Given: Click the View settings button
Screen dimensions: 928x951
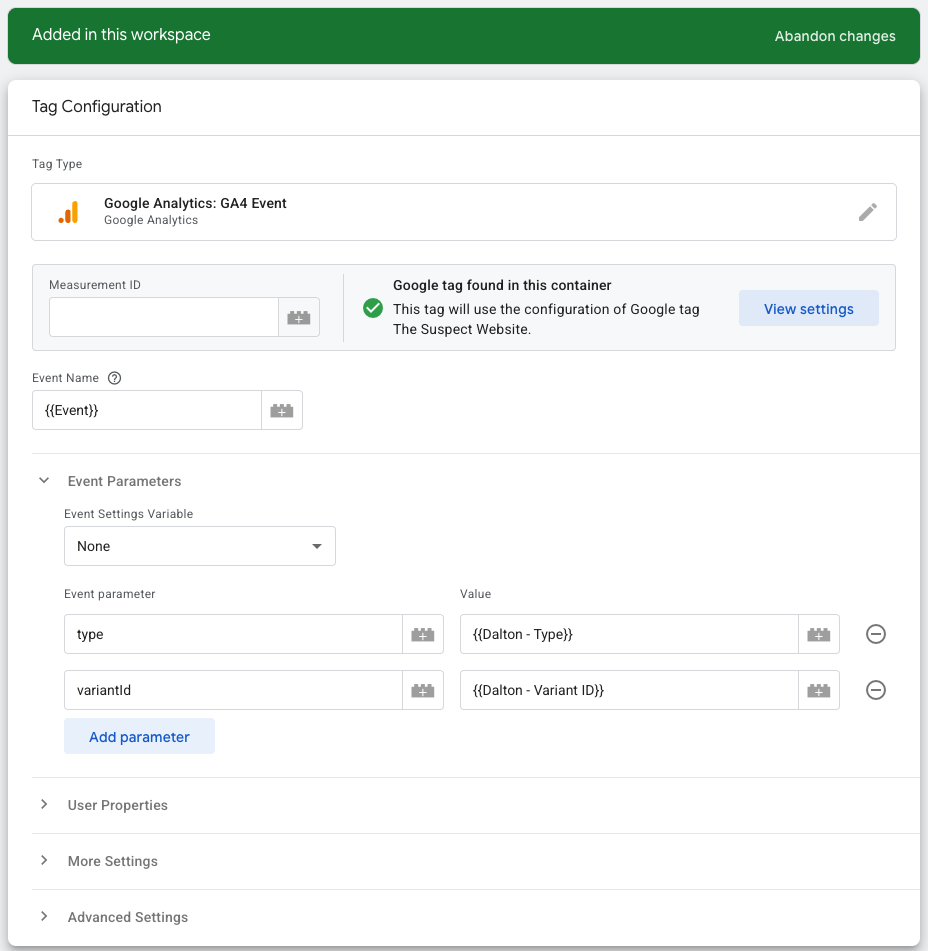Looking at the screenshot, I should [x=809, y=308].
